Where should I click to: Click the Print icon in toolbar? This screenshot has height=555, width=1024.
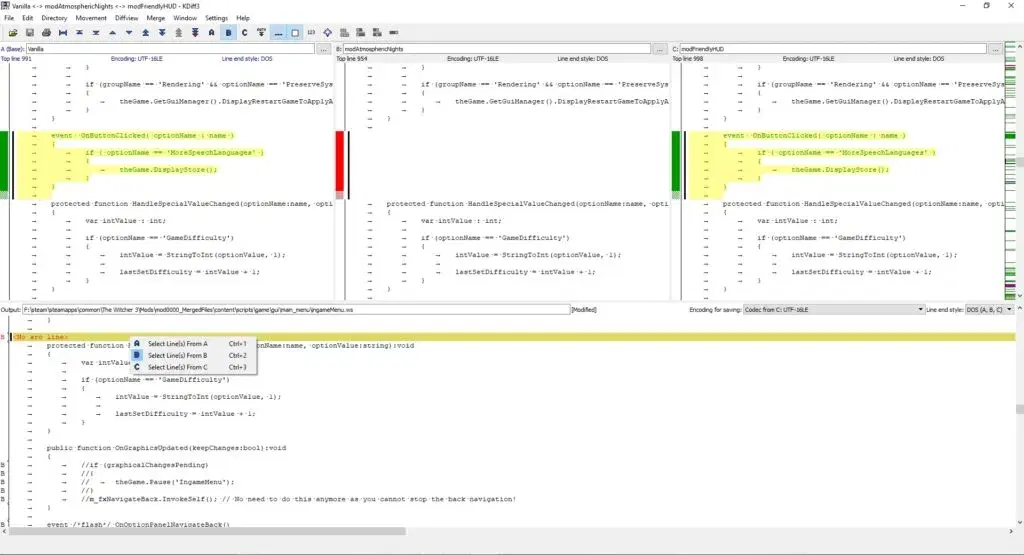pos(46,32)
